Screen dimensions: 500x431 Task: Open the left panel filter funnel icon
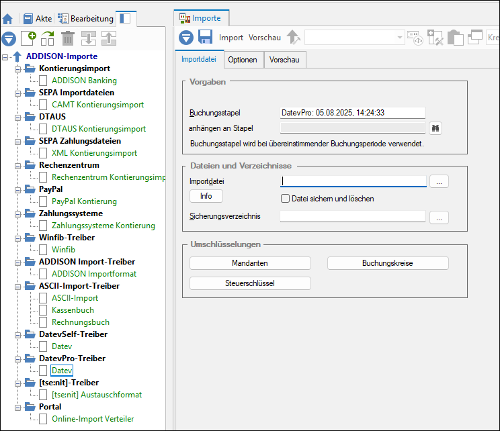pos(9,39)
